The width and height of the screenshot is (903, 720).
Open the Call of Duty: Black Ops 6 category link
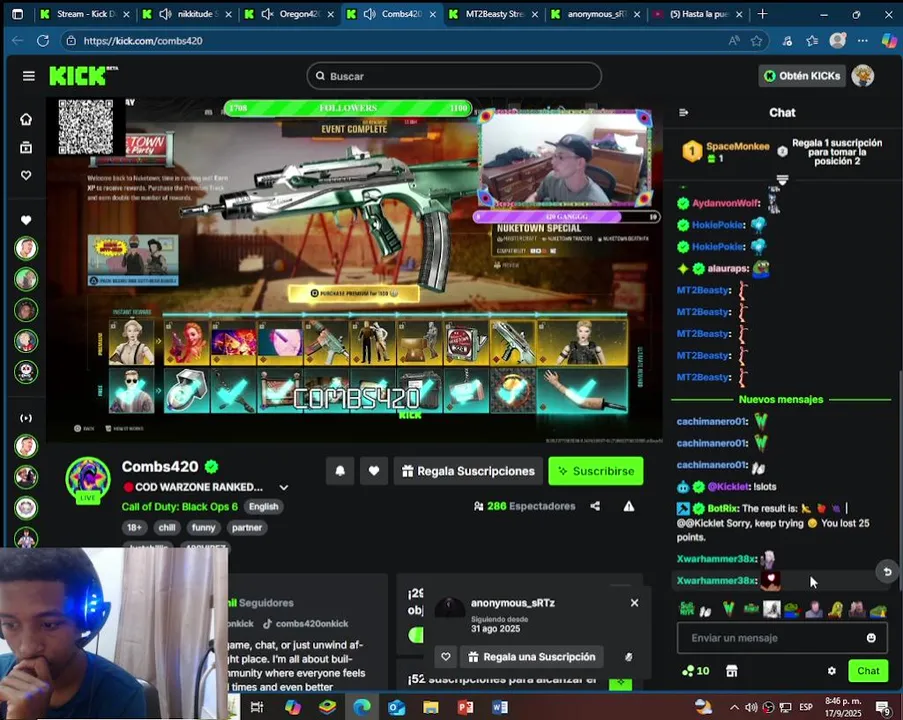[x=179, y=506]
